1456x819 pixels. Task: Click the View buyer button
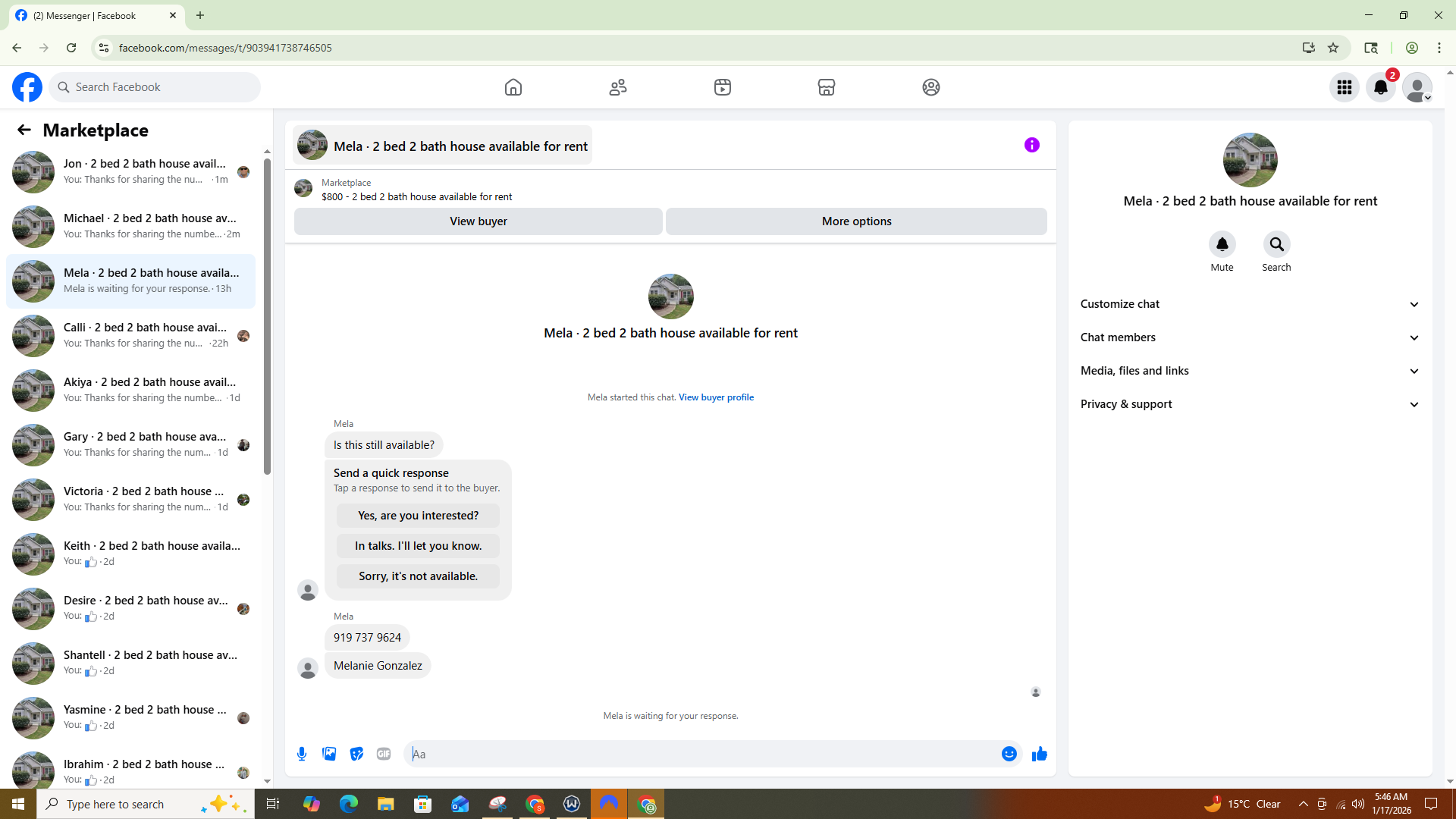478,221
